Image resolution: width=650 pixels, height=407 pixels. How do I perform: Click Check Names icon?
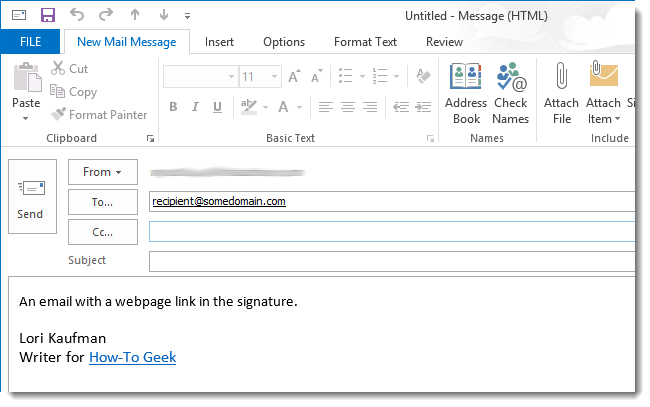tap(511, 94)
